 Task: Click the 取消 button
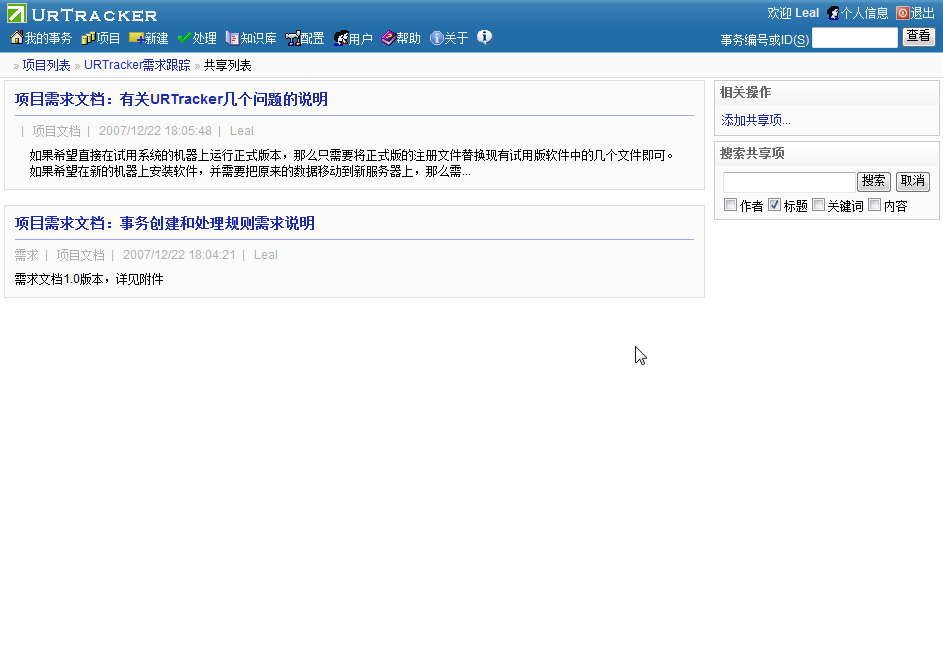click(x=912, y=182)
